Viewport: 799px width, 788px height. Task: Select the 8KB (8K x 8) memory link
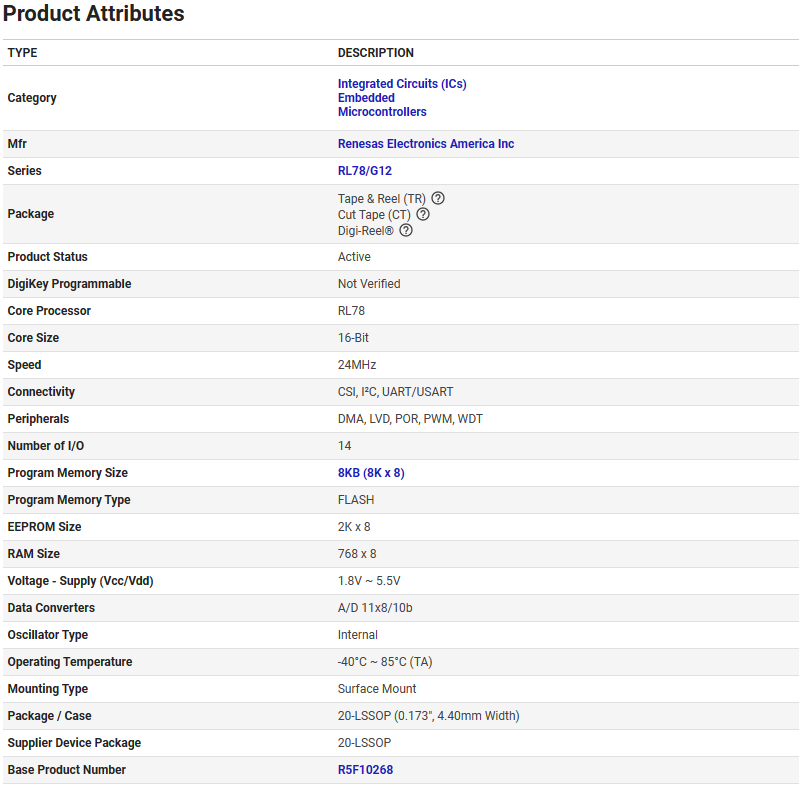coord(371,473)
